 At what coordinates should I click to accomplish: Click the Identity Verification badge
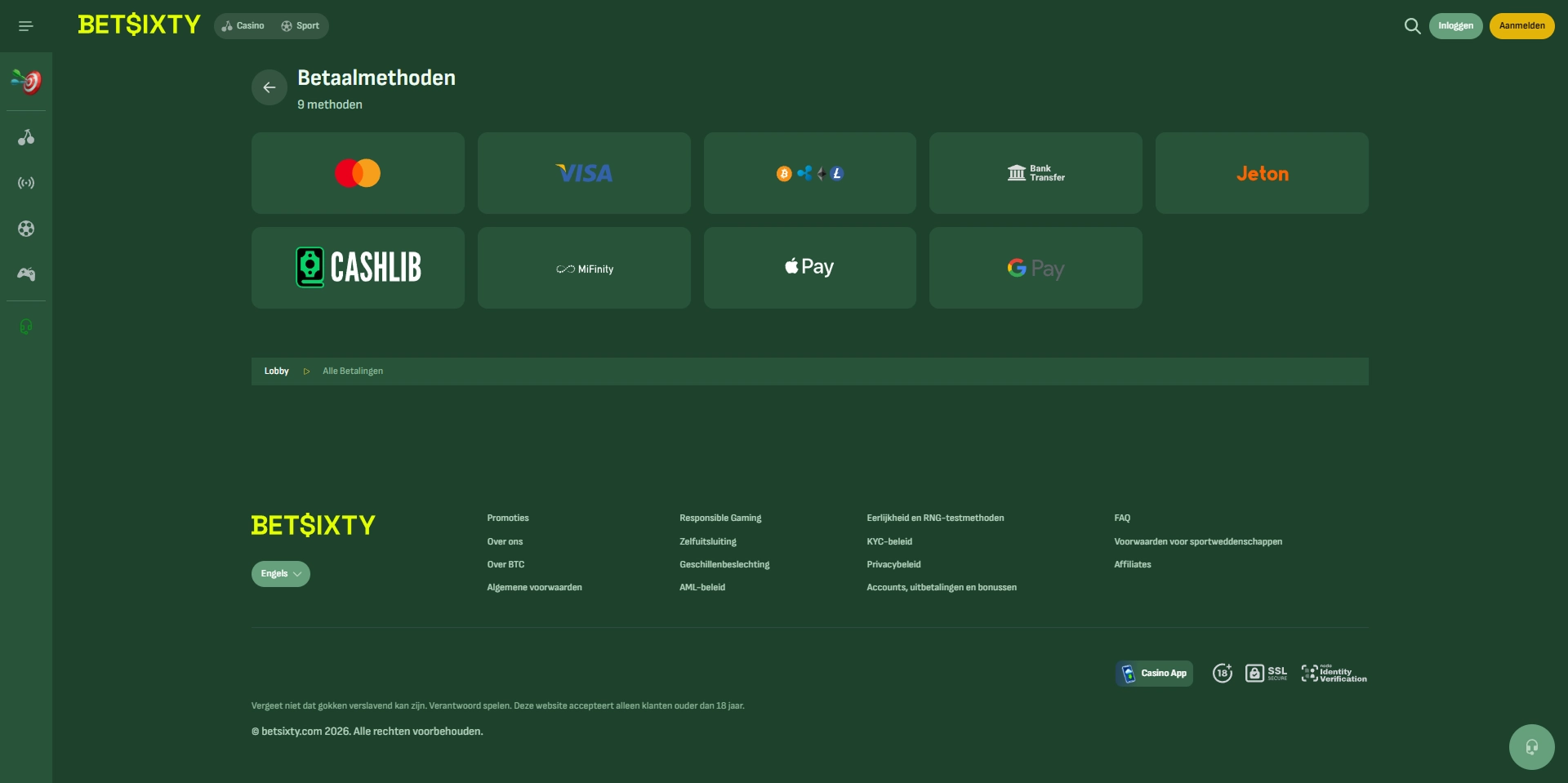point(1334,673)
